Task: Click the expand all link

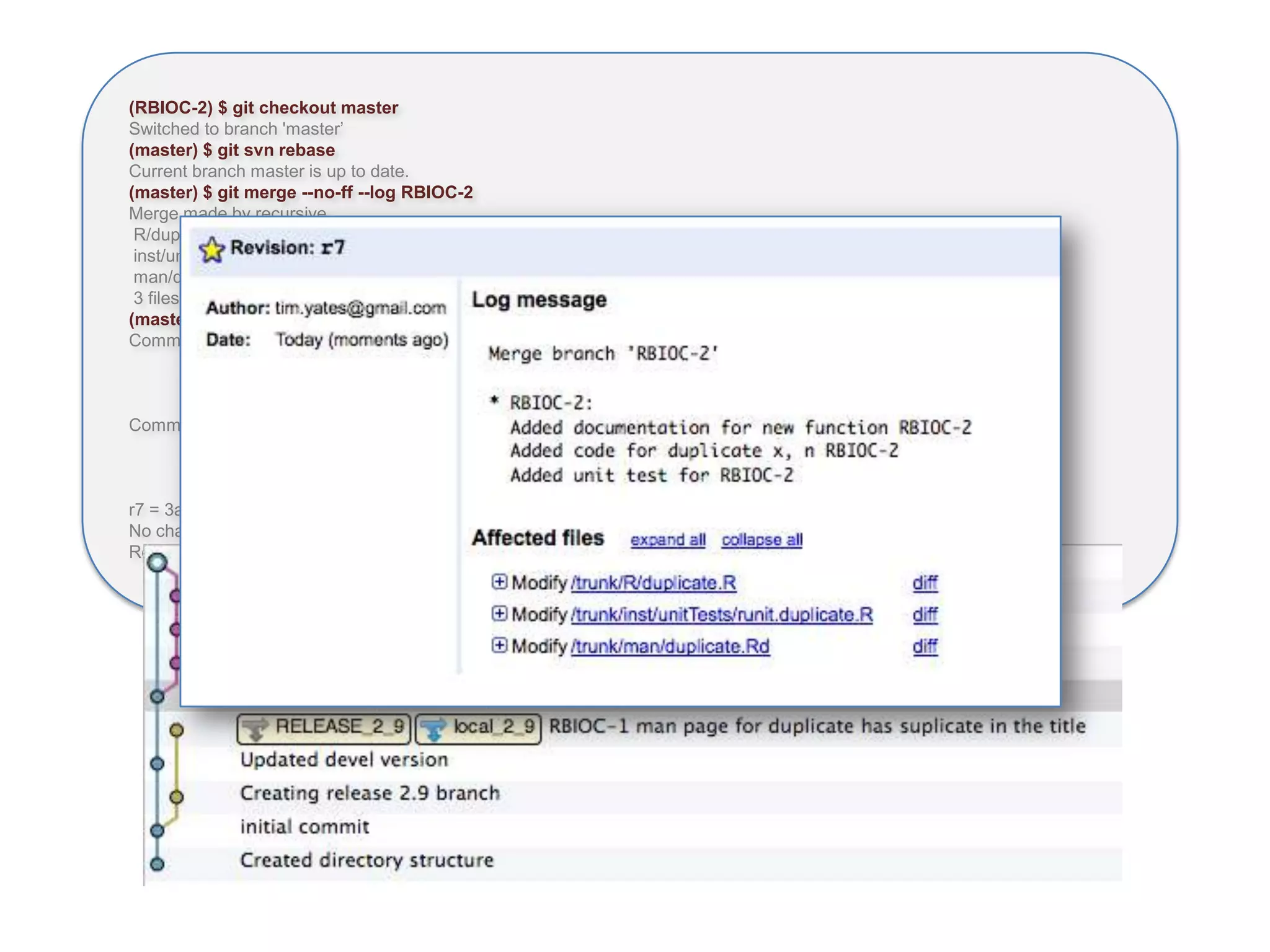Action: [x=668, y=540]
